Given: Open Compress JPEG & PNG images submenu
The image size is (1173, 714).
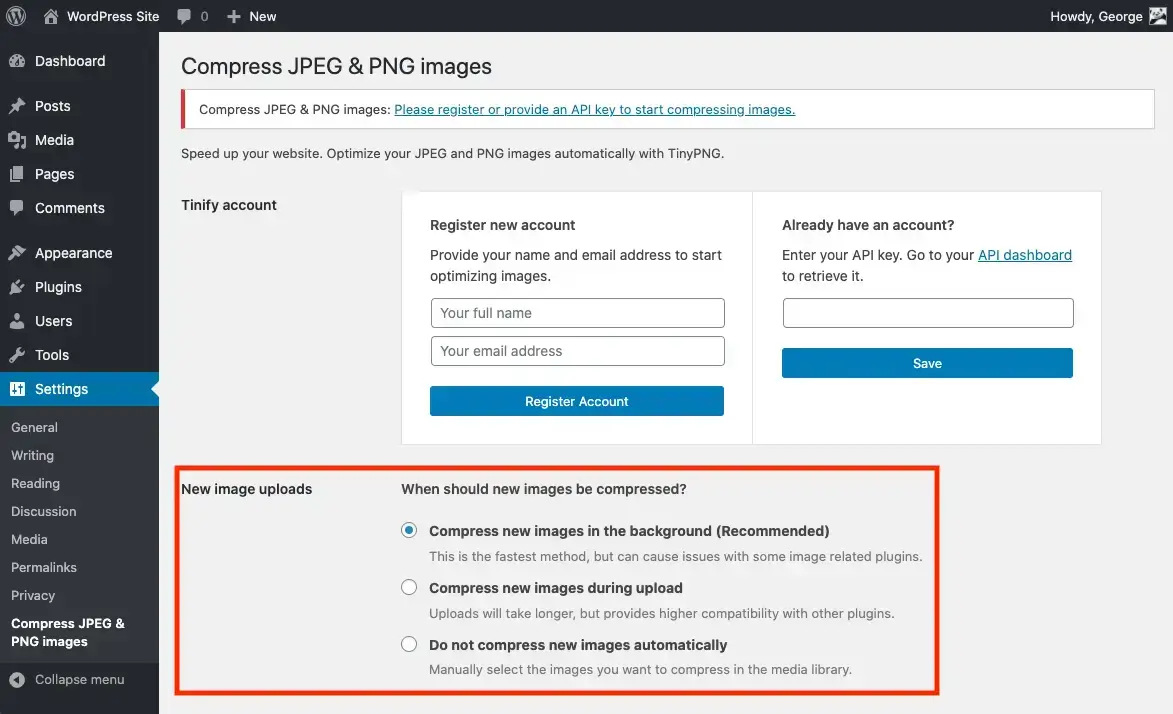Looking at the screenshot, I should click(x=68, y=632).
